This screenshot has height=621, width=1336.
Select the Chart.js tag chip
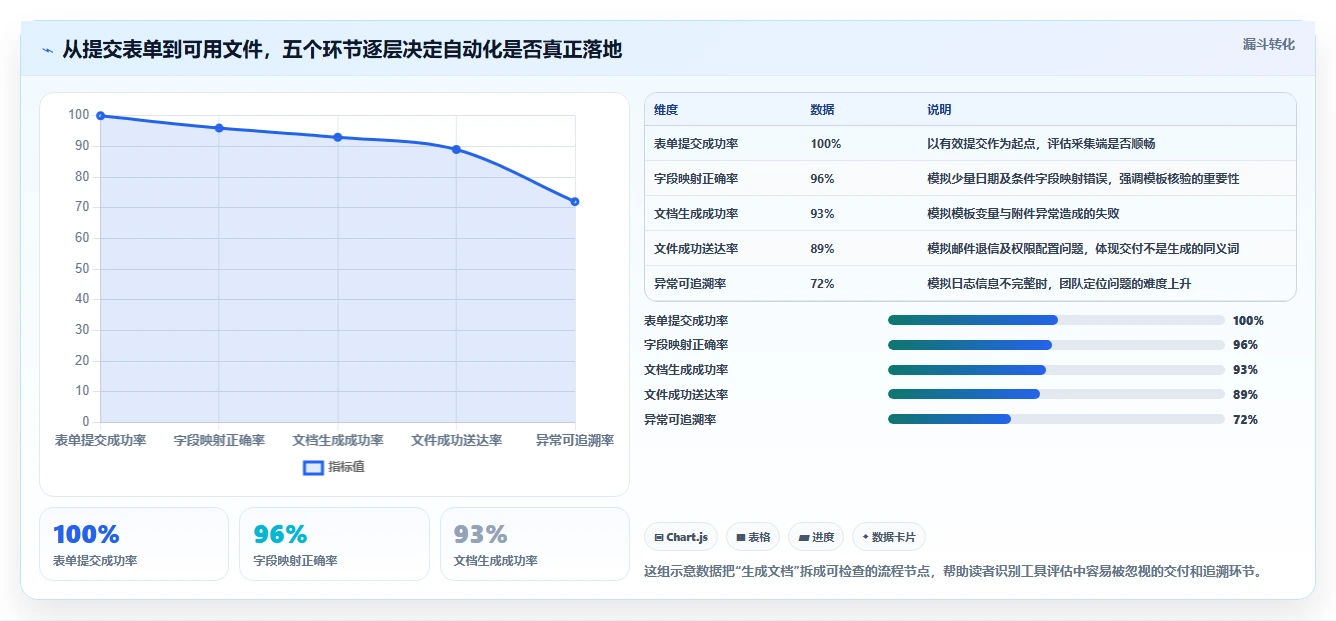click(x=681, y=537)
